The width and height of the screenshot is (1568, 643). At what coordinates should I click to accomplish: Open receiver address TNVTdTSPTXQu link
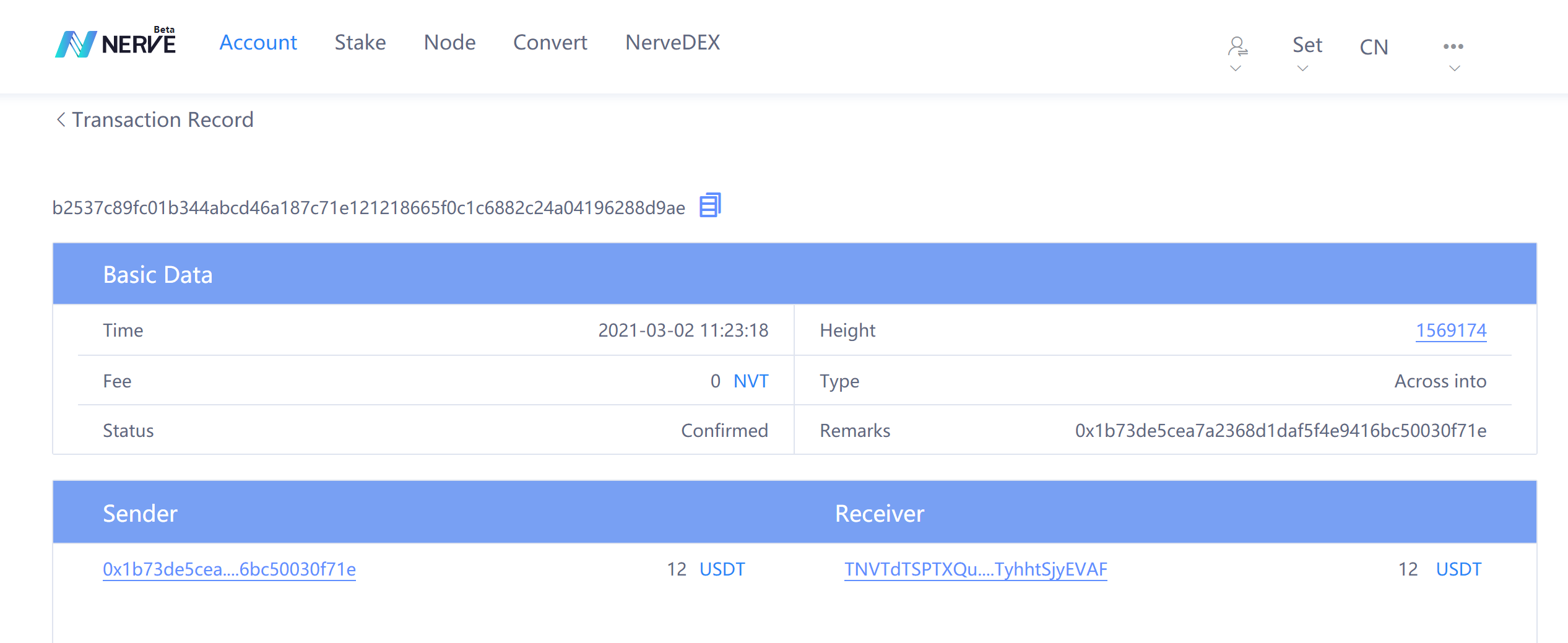tap(975, 569)
